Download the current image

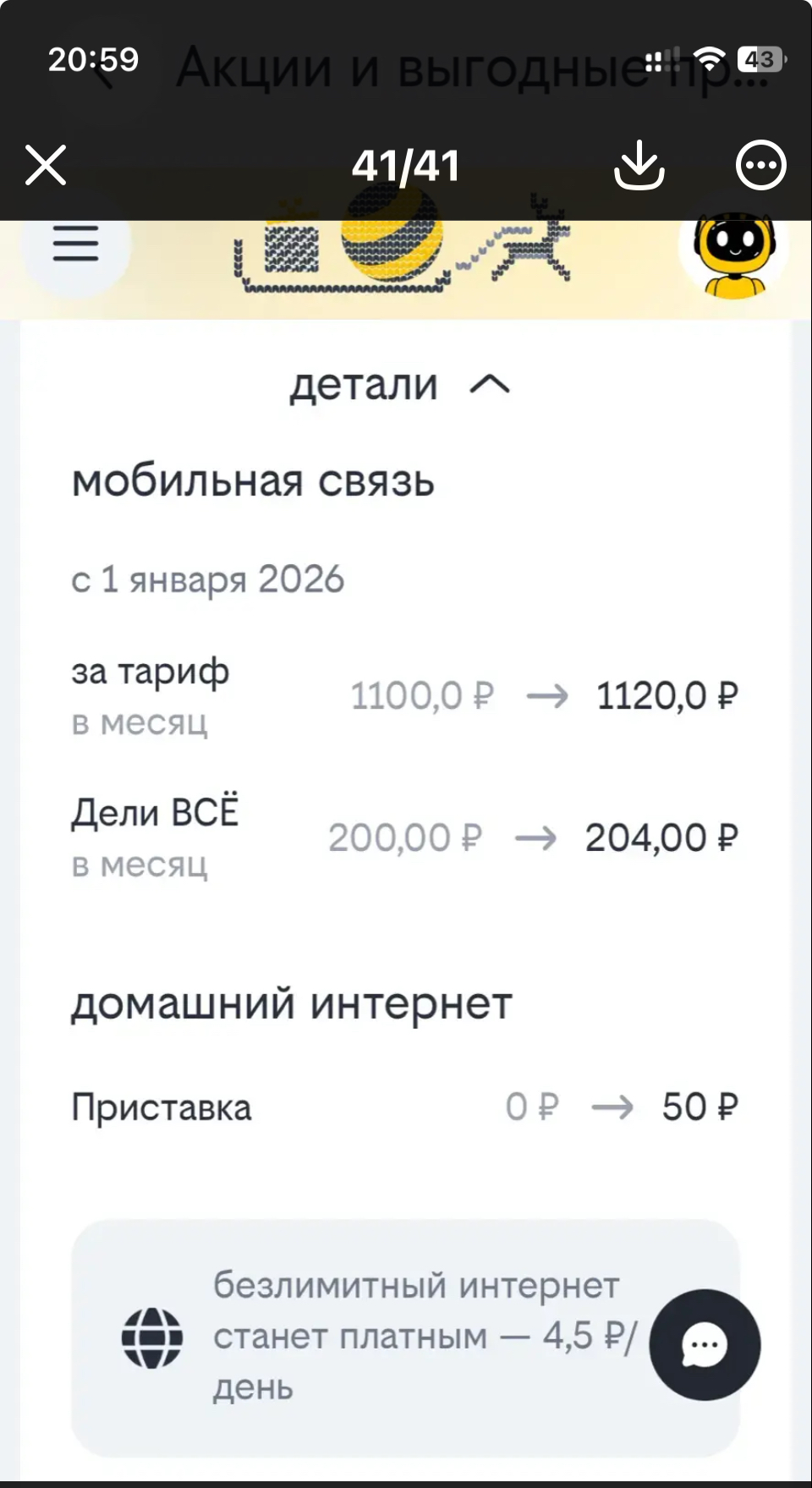pyautogui.click(x=639, y=165)
